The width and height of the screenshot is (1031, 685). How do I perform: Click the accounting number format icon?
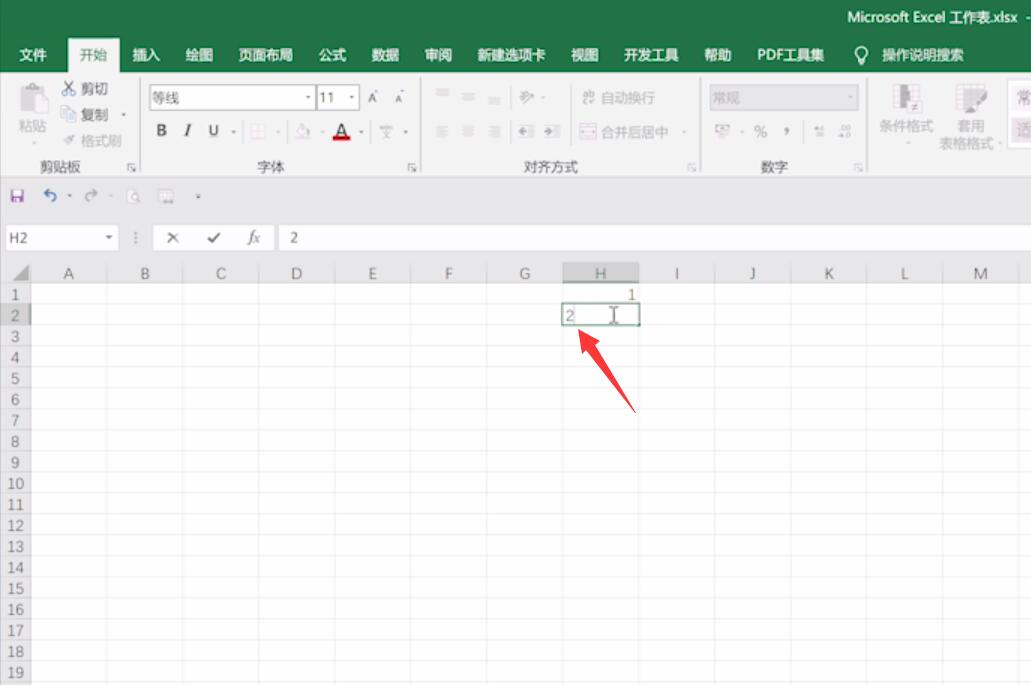pos(722,131)
